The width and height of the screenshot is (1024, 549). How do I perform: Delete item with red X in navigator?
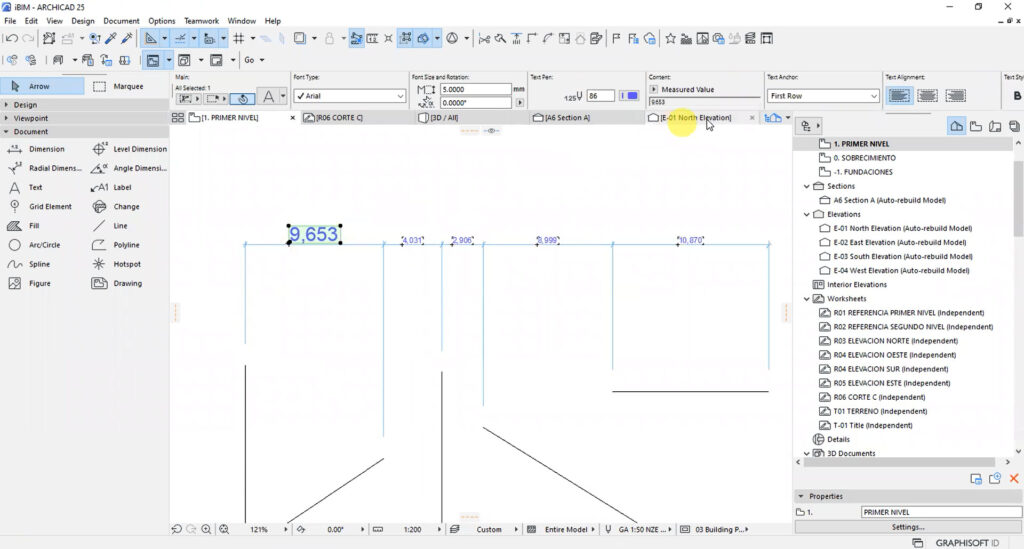(x=1013, y=479)
